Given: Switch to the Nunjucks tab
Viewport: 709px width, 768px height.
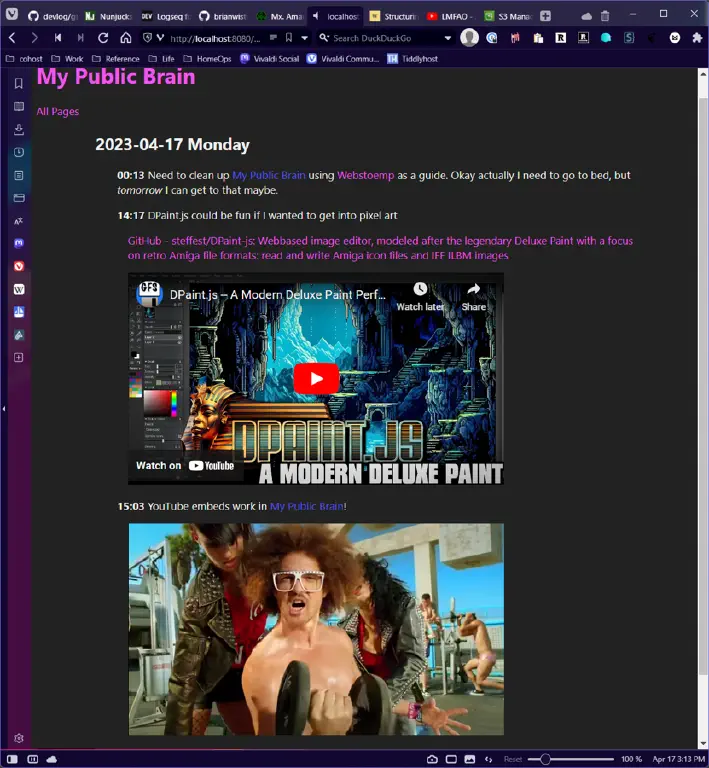Looking at the screenshot, I should pos(109,16).
